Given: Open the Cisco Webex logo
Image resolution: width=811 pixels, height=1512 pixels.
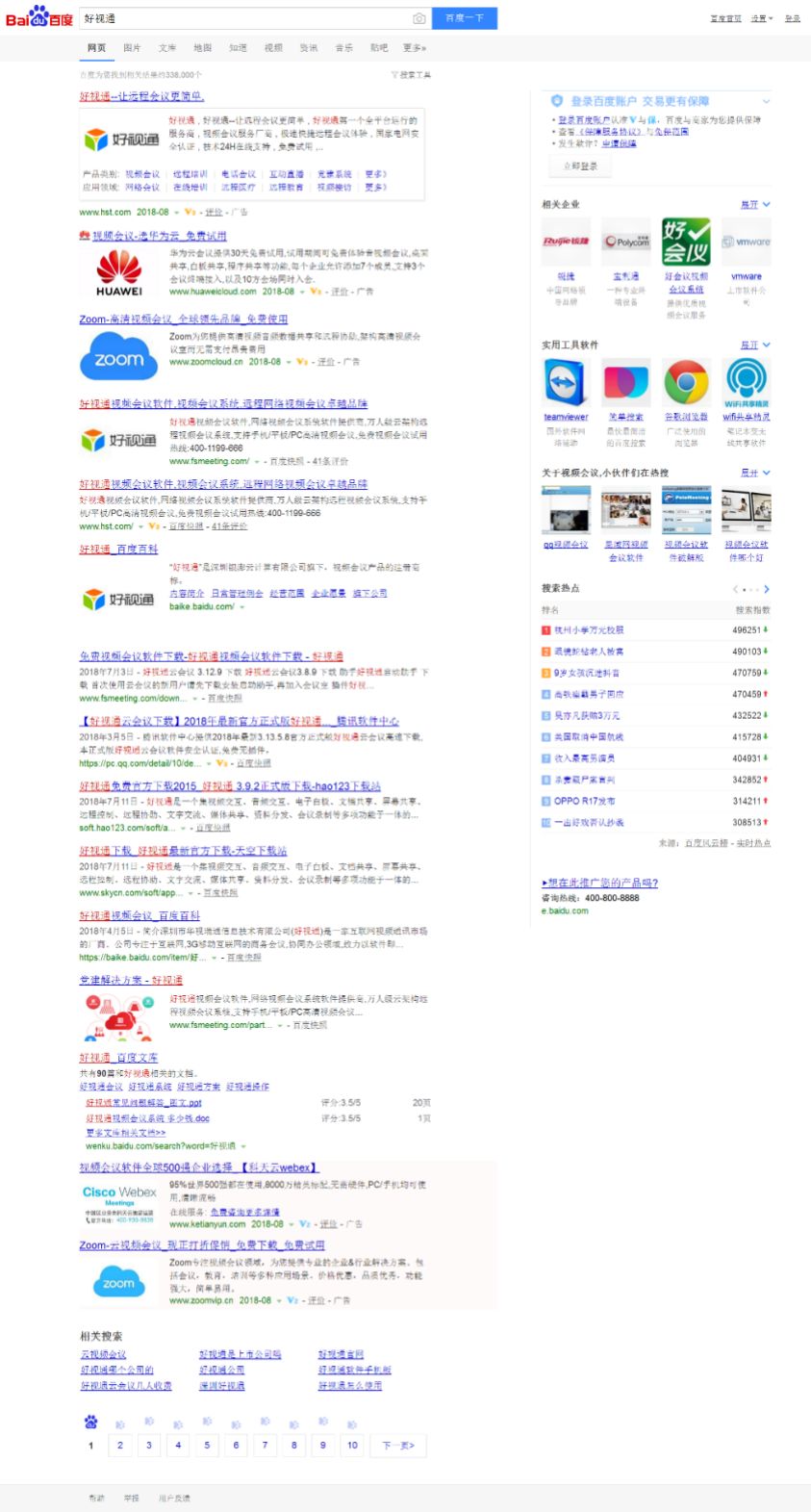Looking at the screenshot, I should click(119, 1202).
